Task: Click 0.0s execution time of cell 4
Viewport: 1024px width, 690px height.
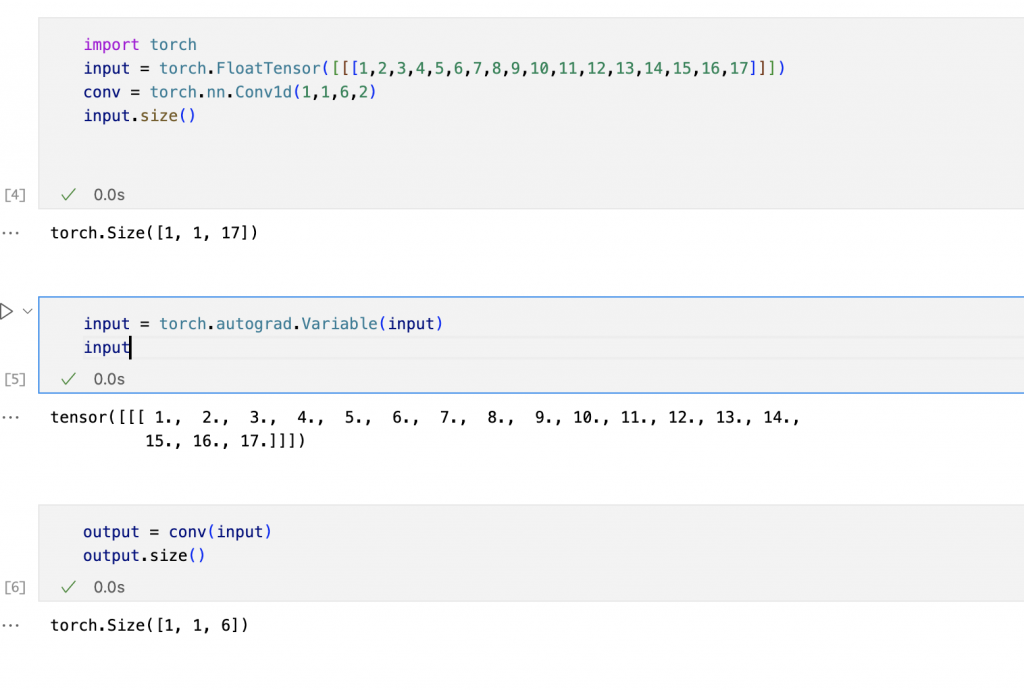Action: pos(109,195)
